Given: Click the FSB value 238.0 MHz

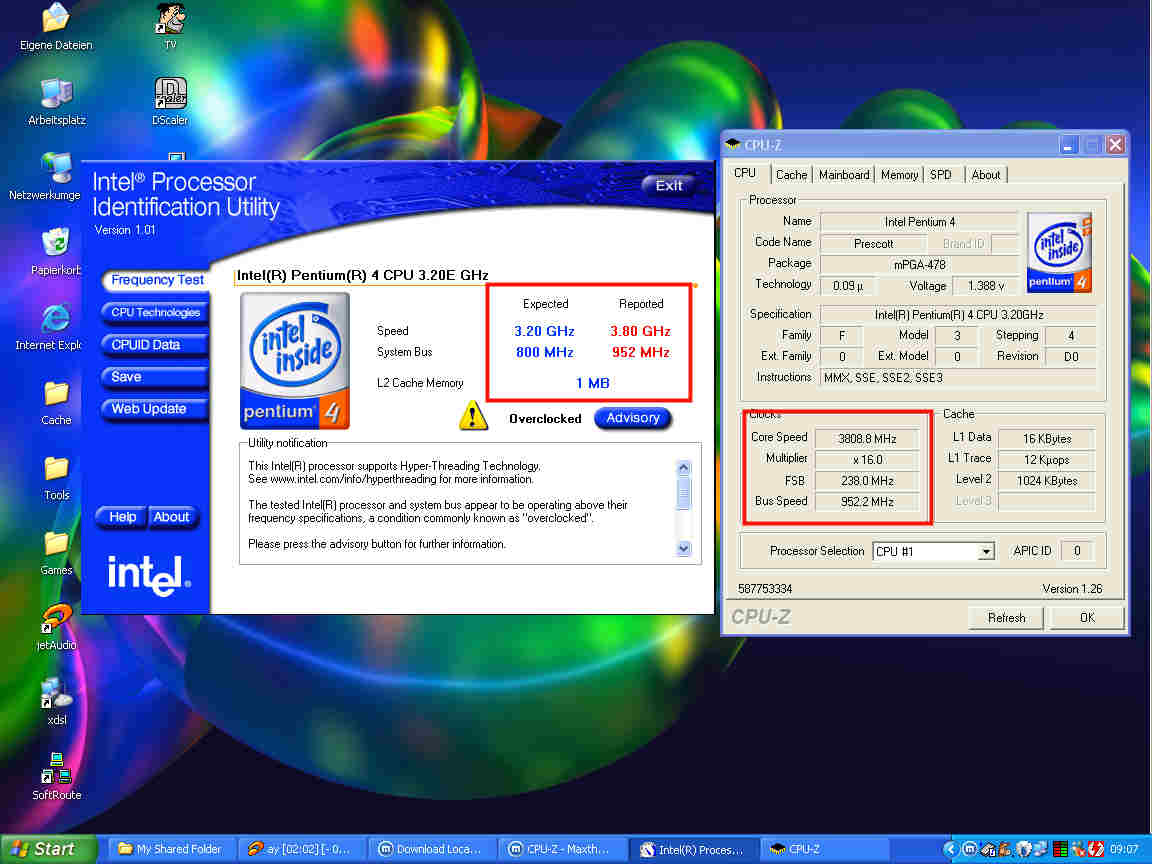Looking at the screenshot, I should click(x=867, y=481).
